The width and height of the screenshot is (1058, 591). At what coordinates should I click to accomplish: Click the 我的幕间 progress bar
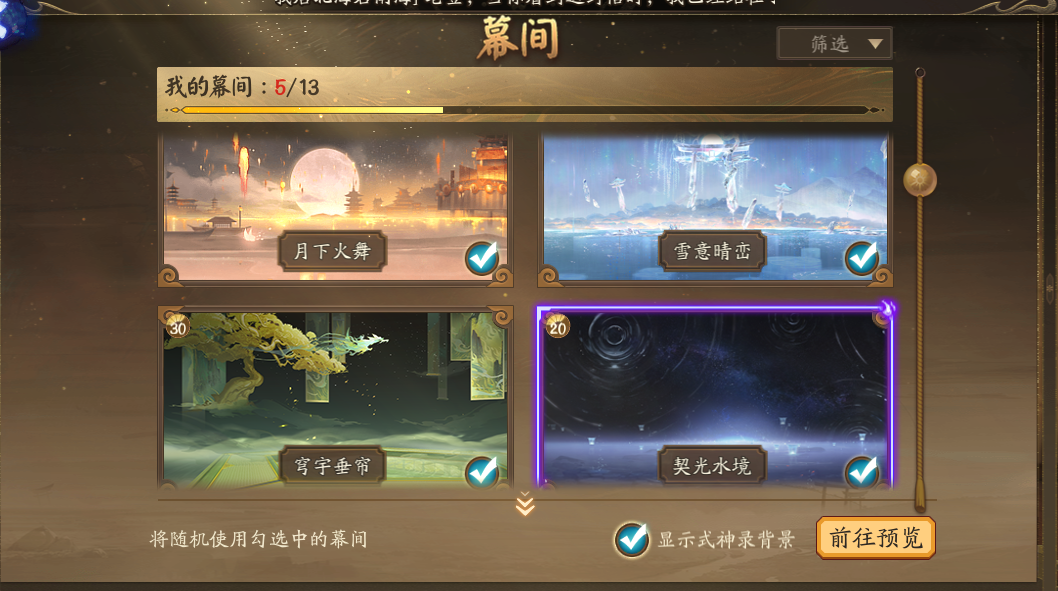(x=525, y=109)
